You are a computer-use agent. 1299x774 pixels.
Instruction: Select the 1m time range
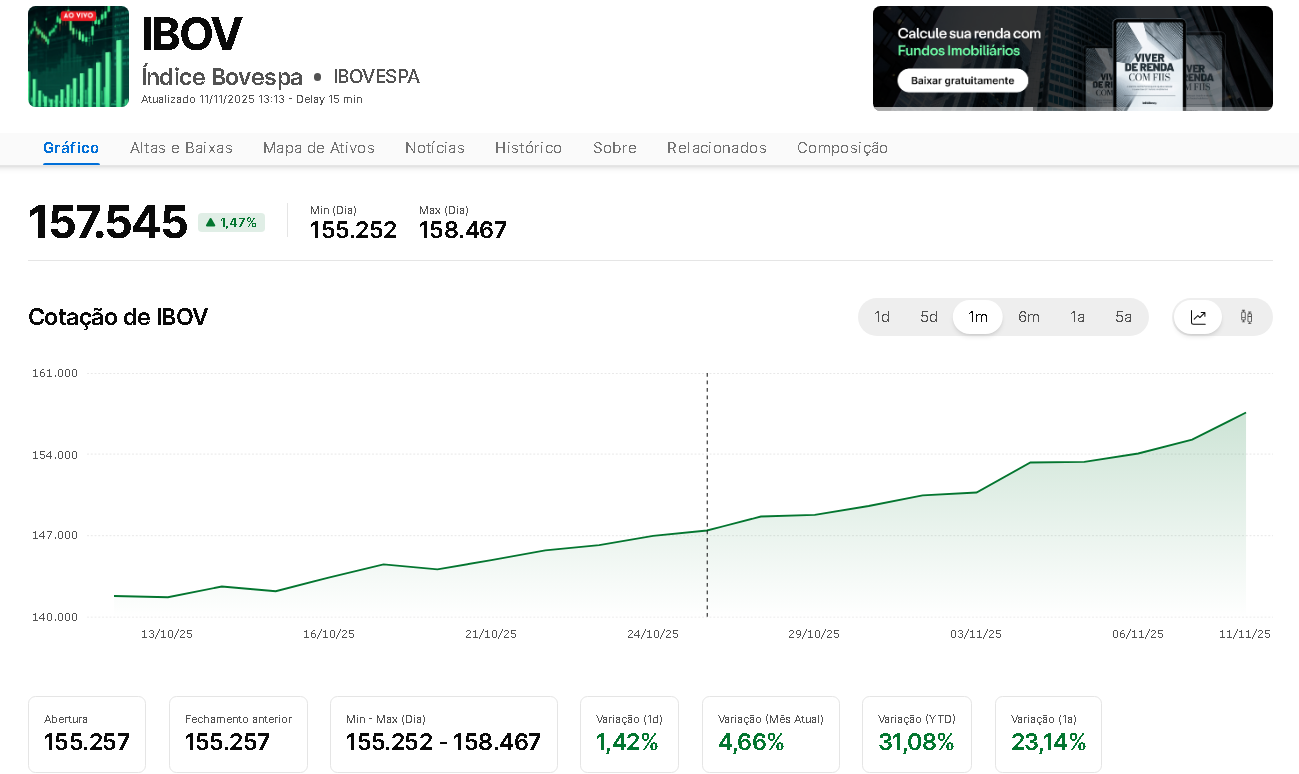tap(978, 317)
